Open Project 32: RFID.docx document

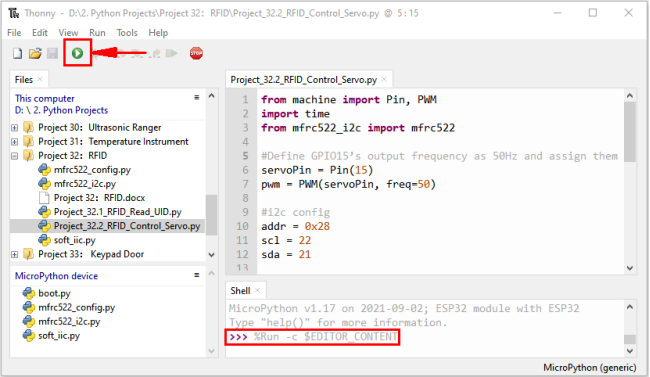pos(99,198)
